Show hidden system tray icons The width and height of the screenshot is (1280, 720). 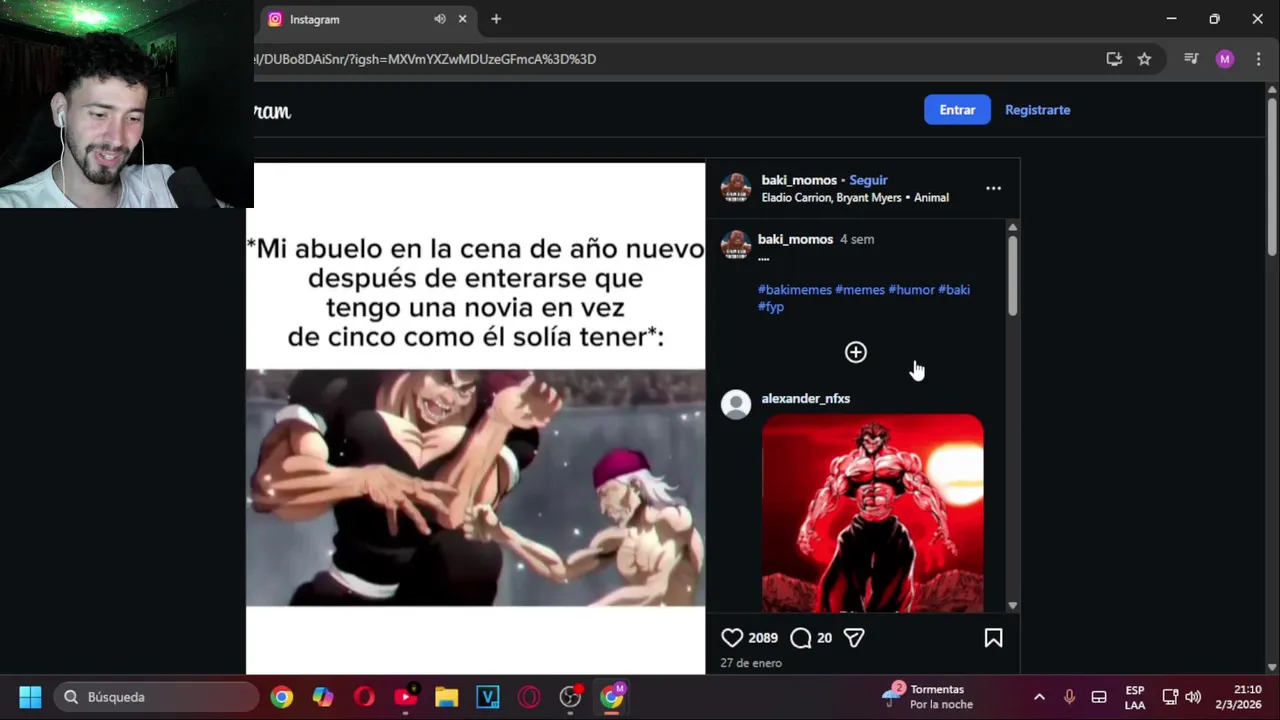pos(1039,697)
